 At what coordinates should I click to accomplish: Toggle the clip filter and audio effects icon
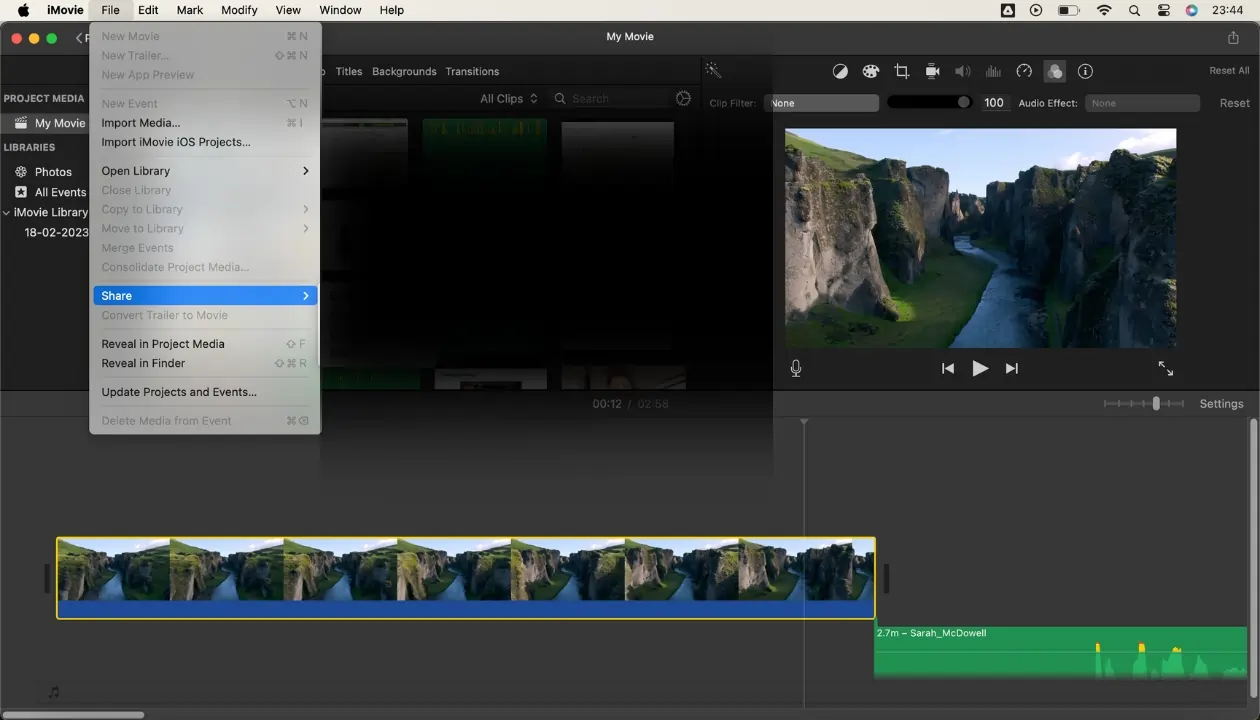[x=1054, y=71]
